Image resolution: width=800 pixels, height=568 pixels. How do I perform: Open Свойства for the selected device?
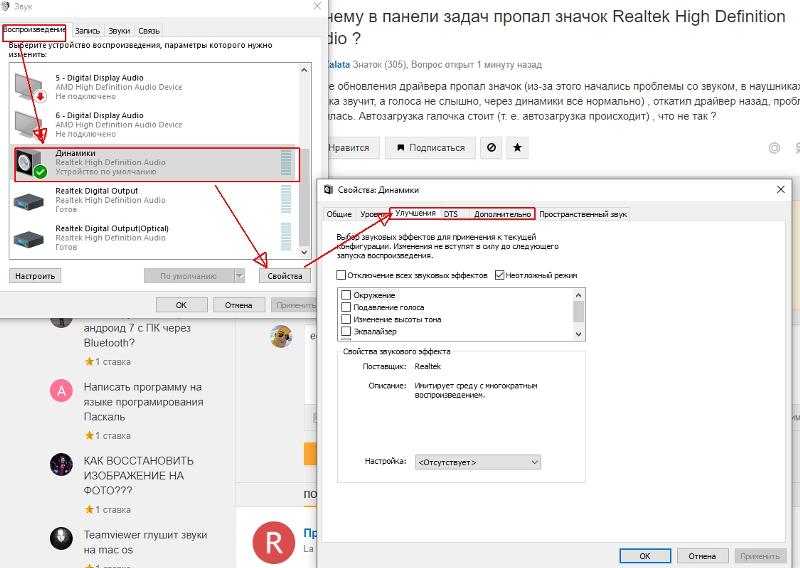285,276
